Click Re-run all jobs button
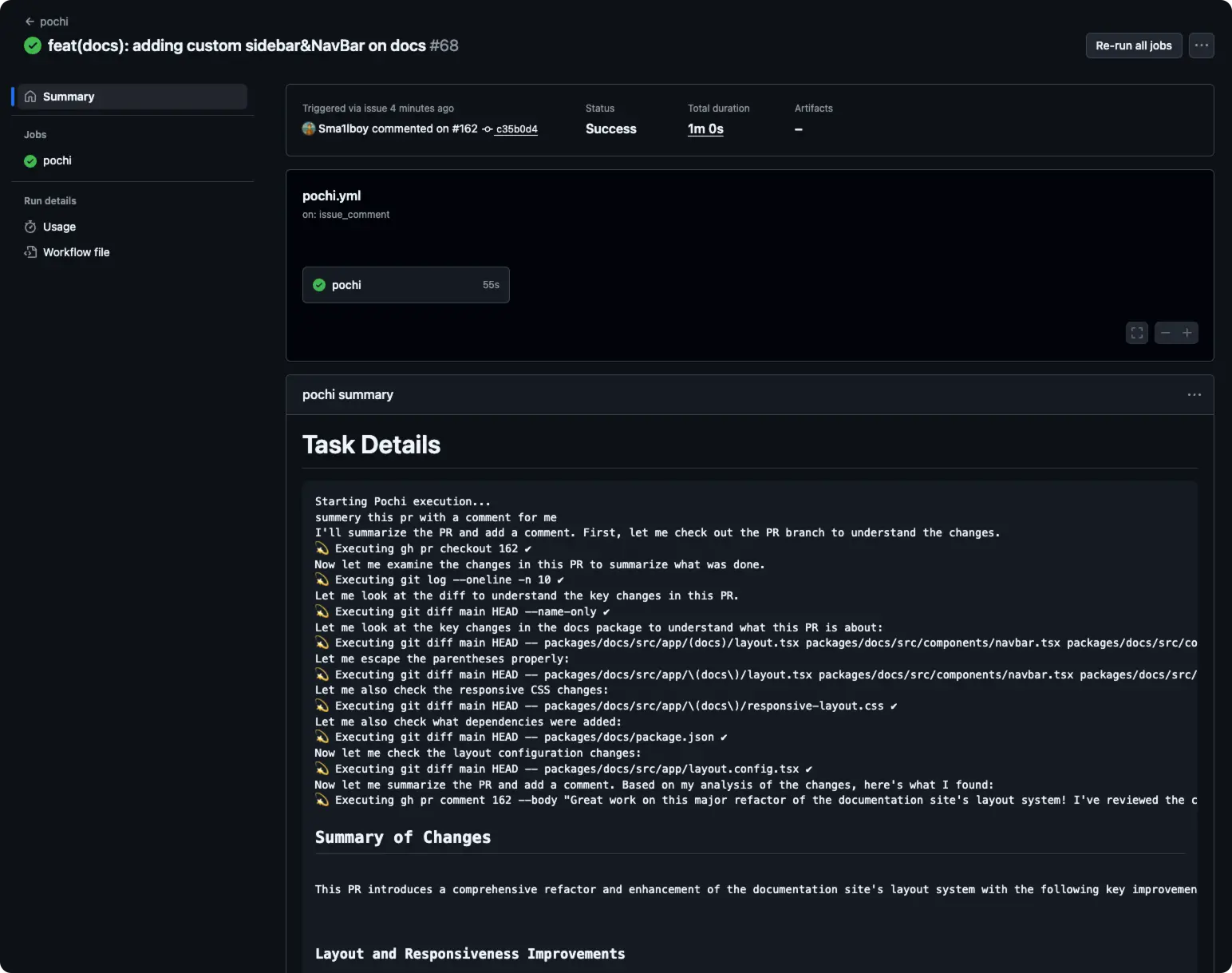Image resolution: width=1232 pixels, height=973 pixels. pos(1133,45)
